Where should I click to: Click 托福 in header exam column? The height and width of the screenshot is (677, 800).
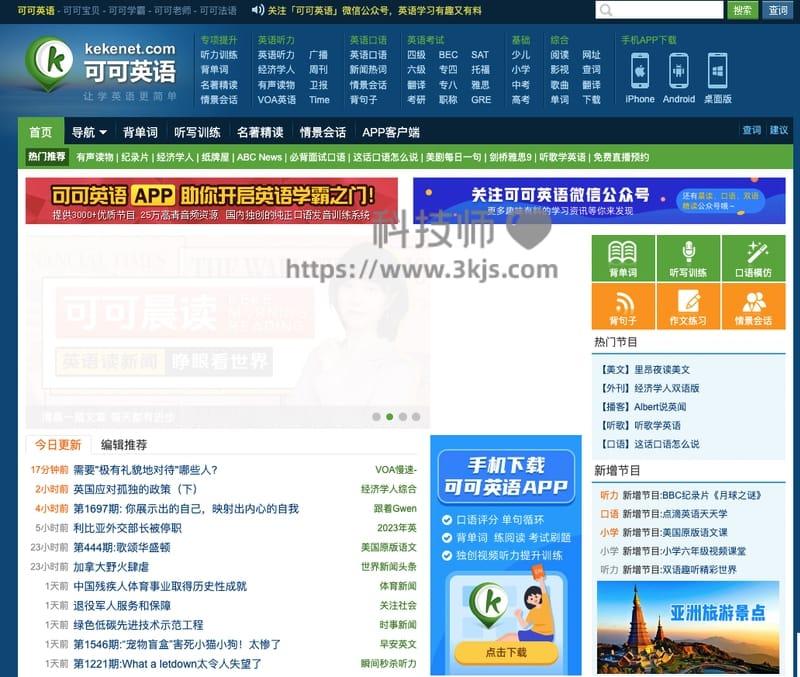481,69
